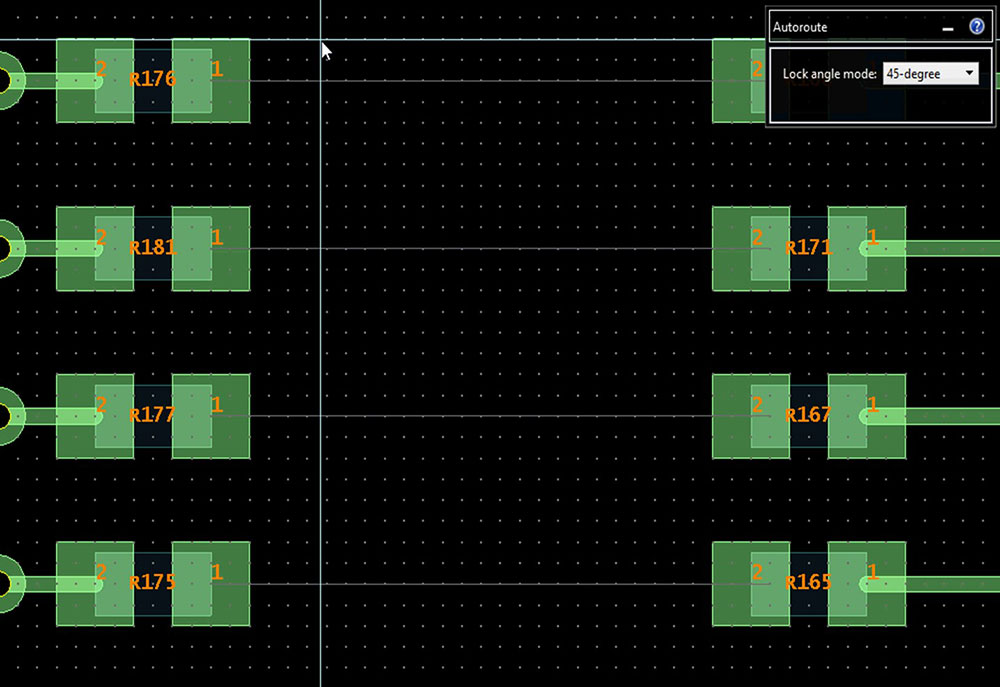Minimize the Autoroute panel

click(948, 28)
